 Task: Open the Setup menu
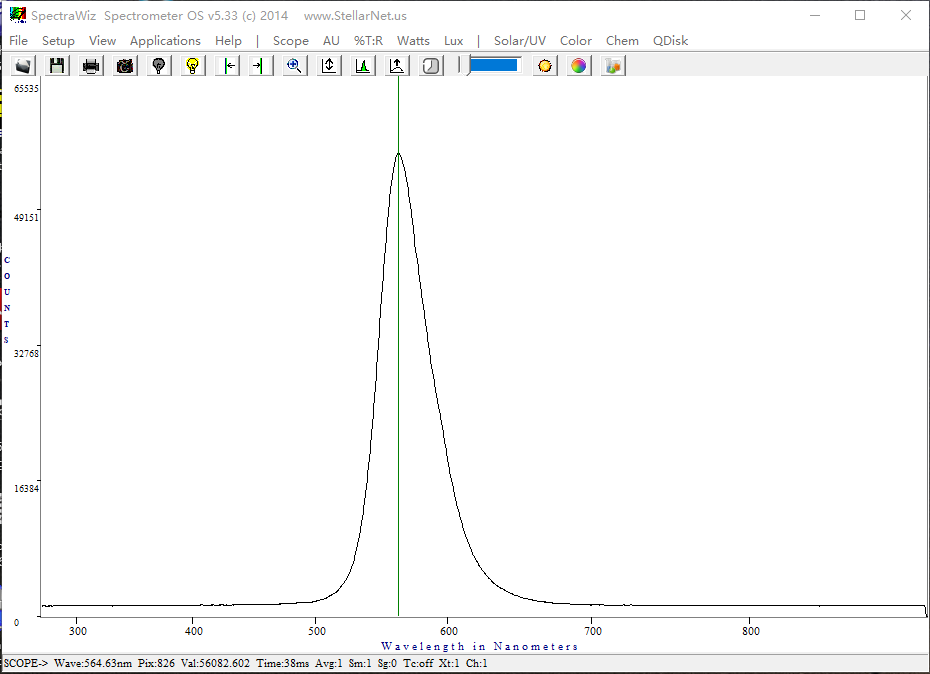(58, 41)
